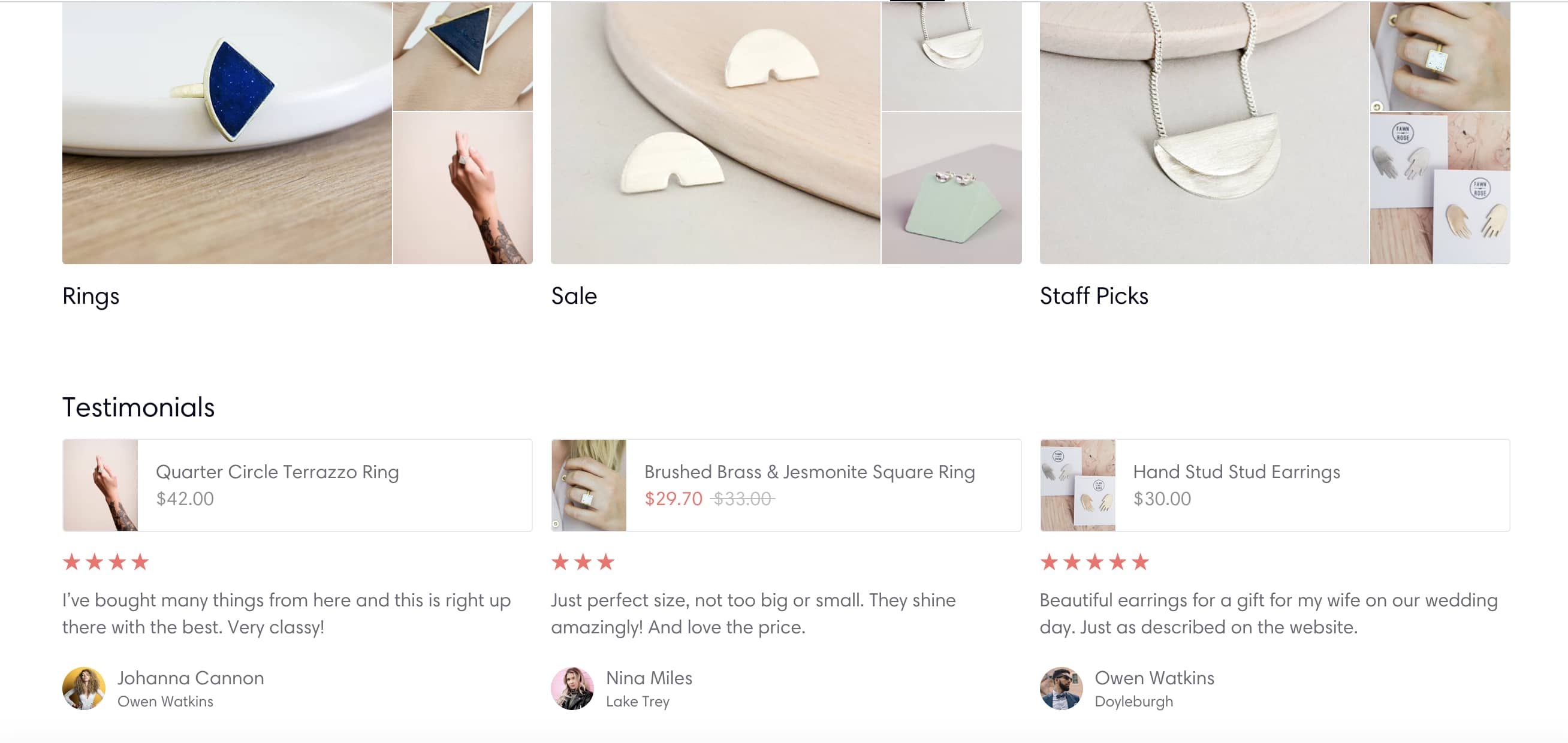Open the Rings collection link
Screen dimensions: 1568x743
tap(91, 297)
